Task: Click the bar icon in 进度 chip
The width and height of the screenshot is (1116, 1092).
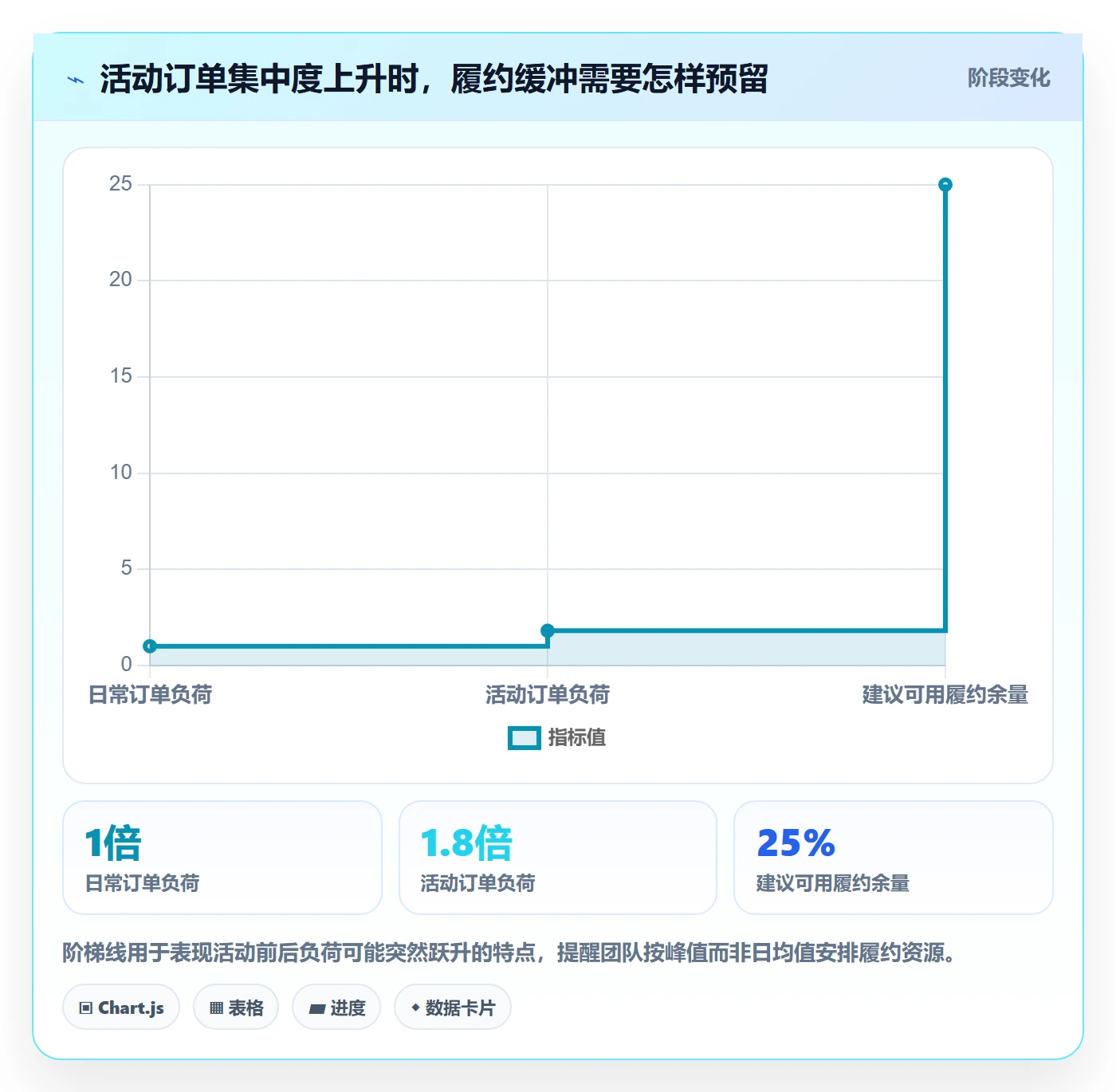Action: coord(317,1009)
